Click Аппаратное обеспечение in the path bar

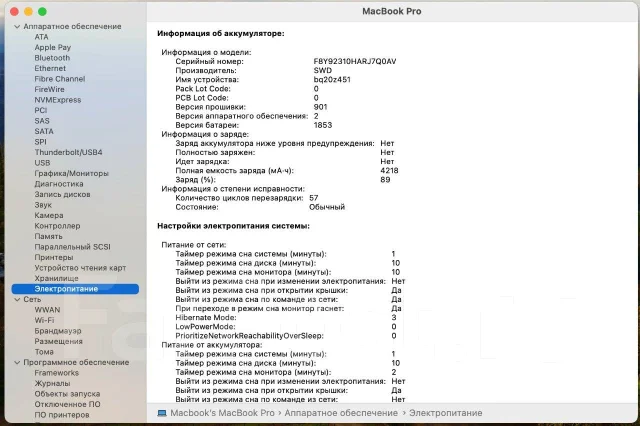(x=341, y=413)
